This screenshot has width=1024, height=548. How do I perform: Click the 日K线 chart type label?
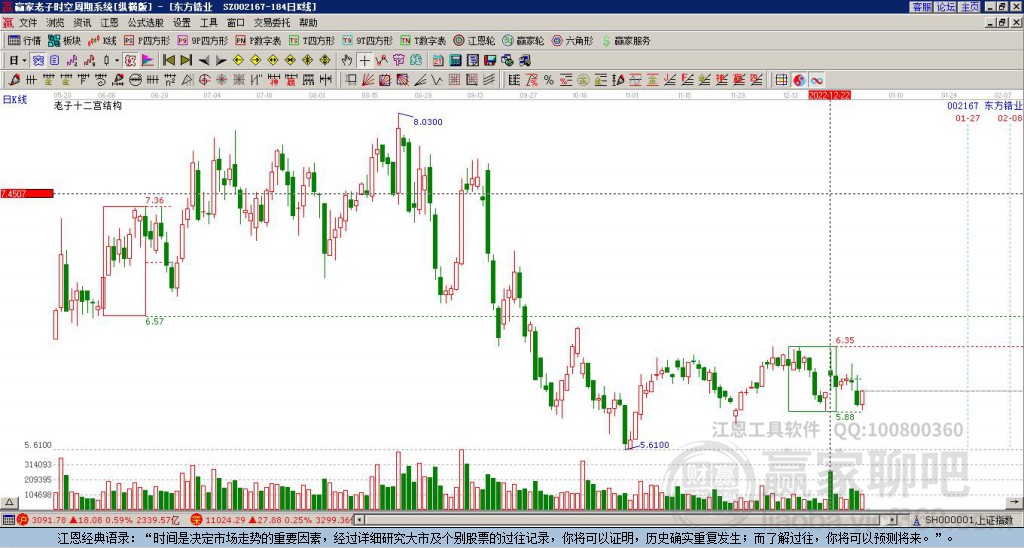[14, 100]
